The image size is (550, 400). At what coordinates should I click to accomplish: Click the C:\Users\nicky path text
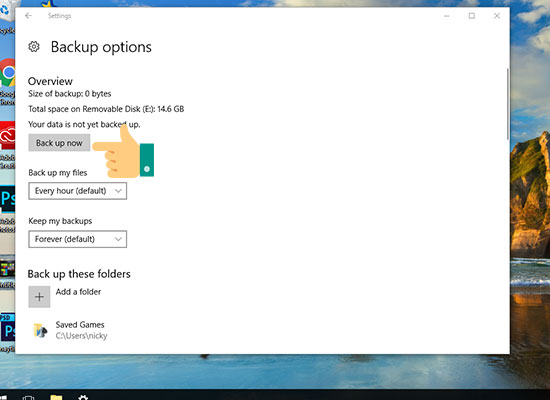[81, 336]
